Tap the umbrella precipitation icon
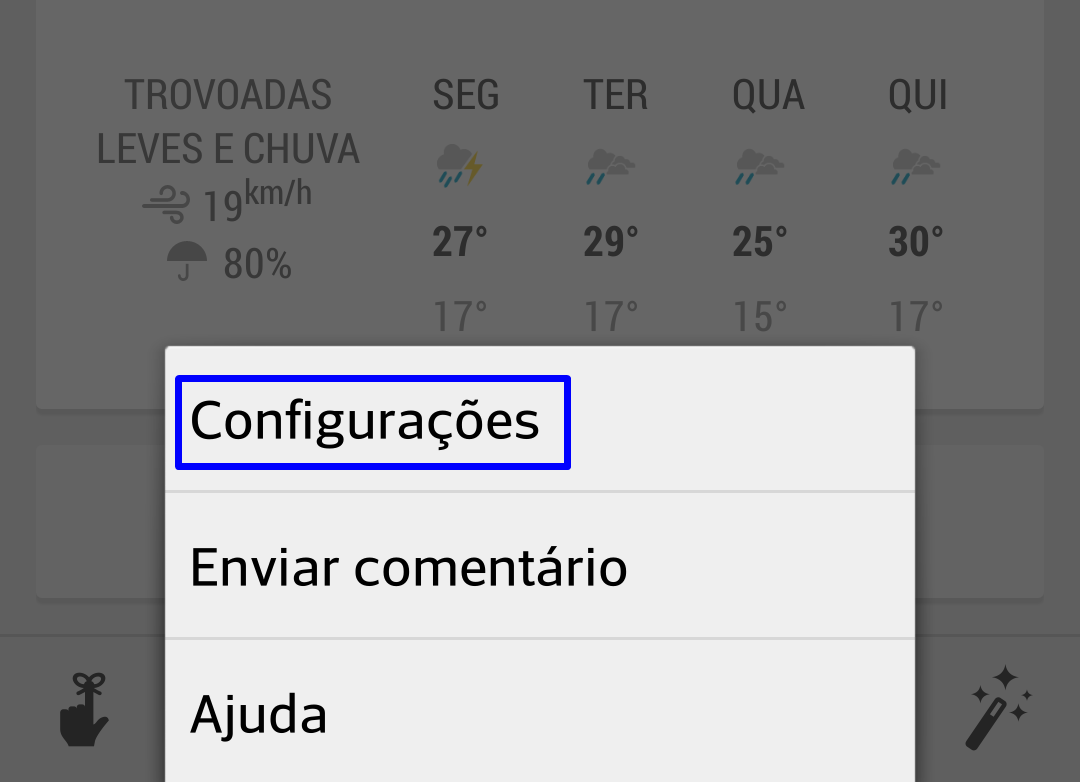The image size is (1080, 782). click(187, 261)
